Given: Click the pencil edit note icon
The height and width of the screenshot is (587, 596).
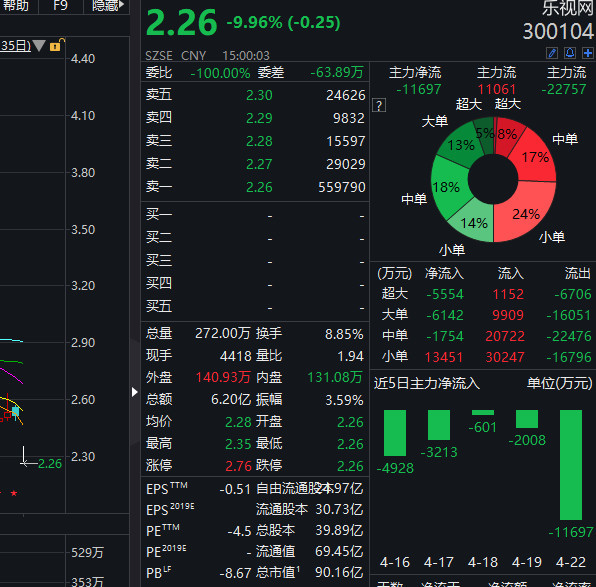Looking at the screenshot, I should (x=552, y=53).
